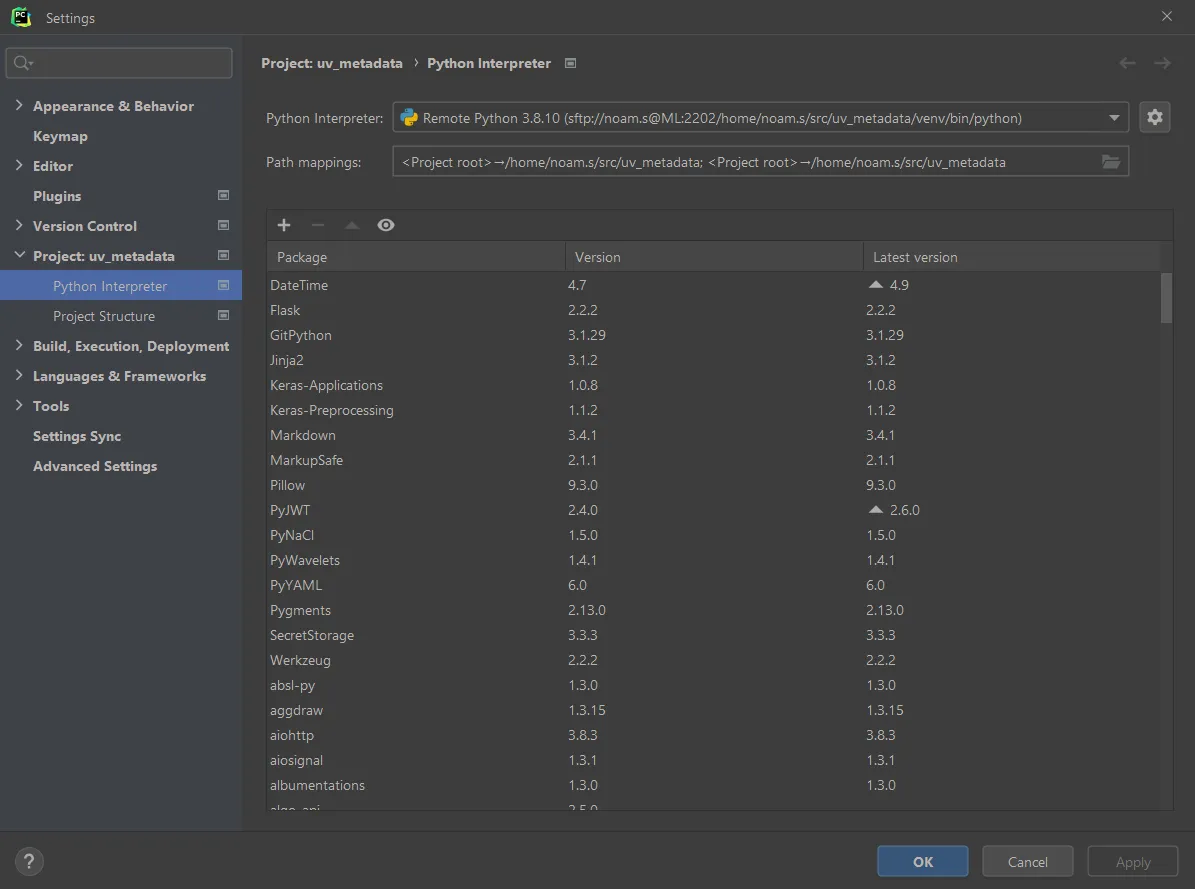Sort by Latest version column header
Screen dimensions: 1195x889
[x=1012, y=257]
